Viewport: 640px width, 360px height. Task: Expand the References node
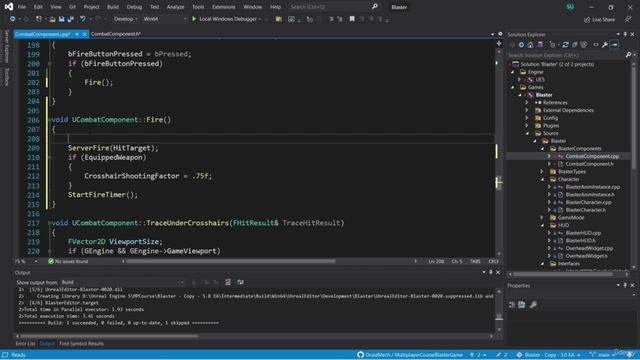tap(527, 102)
